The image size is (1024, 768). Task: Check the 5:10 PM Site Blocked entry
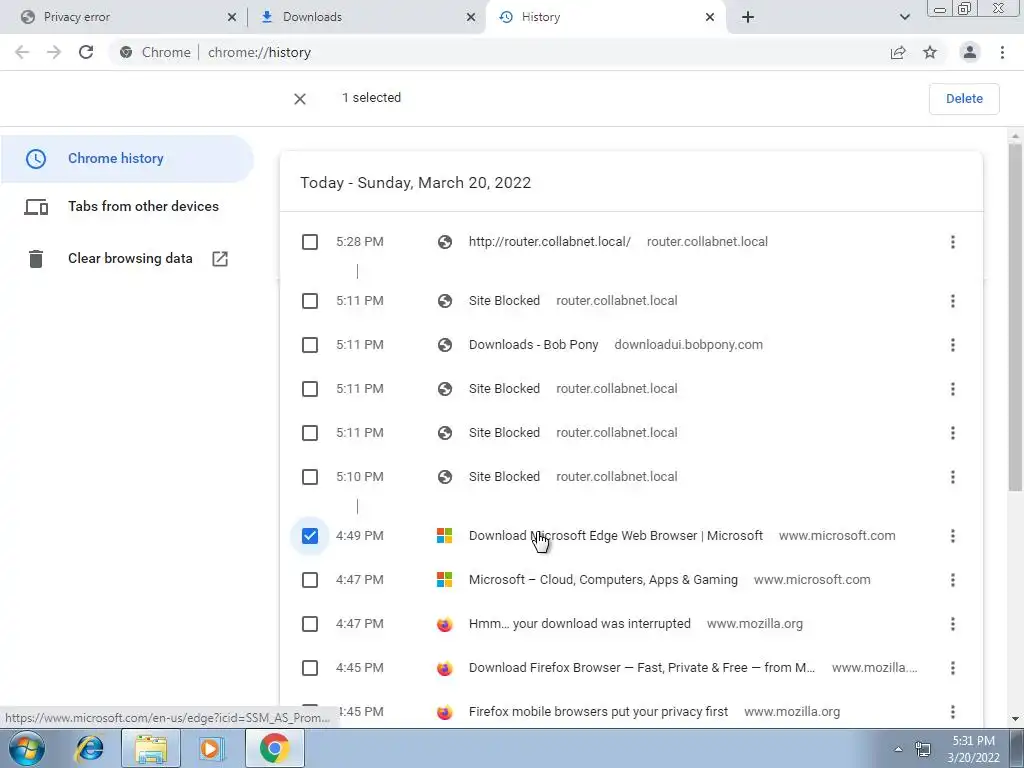(x=310, y=477)
